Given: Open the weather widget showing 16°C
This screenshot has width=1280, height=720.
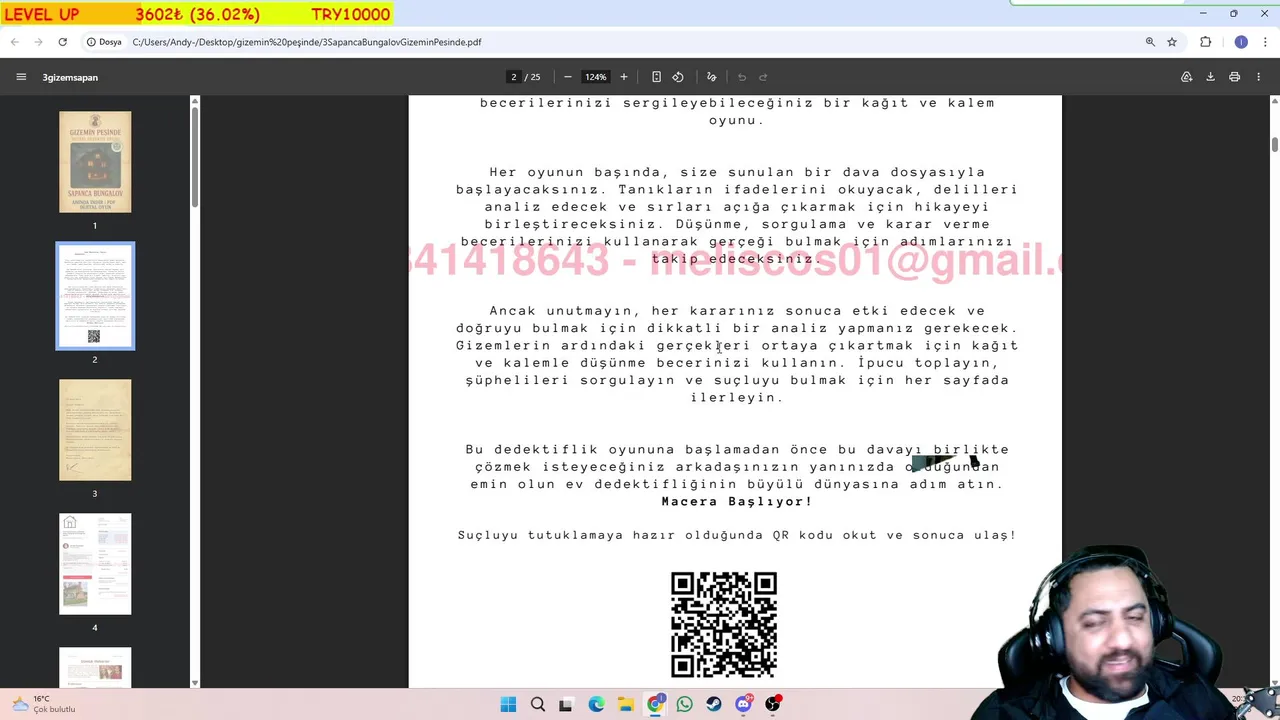Looking at the screenshot, I should (43, 704).
